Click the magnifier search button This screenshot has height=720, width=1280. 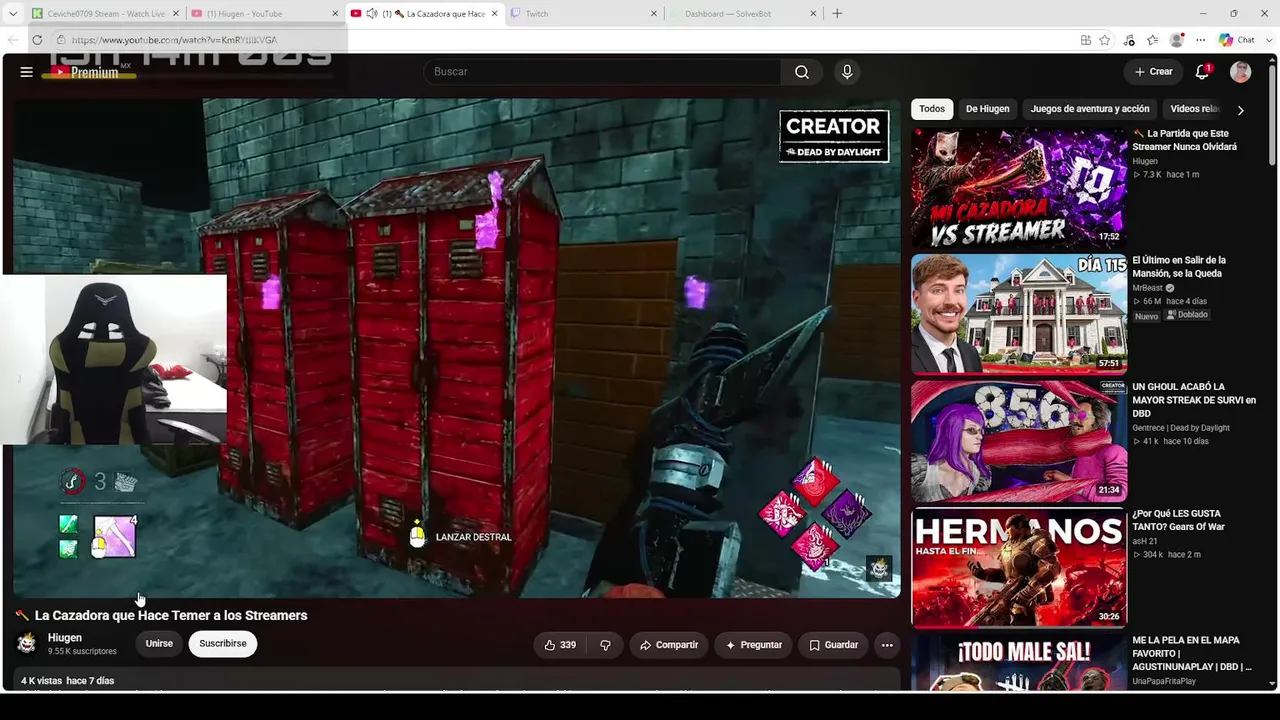802,72
